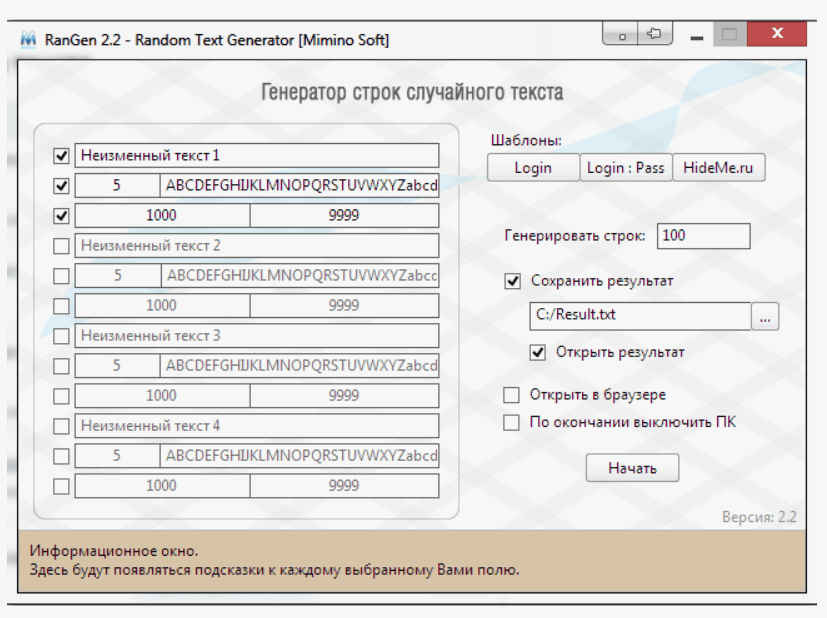Toggle checkbox beside first random letters row
This screenshot has width=827, height=618.
pos(61,185)
